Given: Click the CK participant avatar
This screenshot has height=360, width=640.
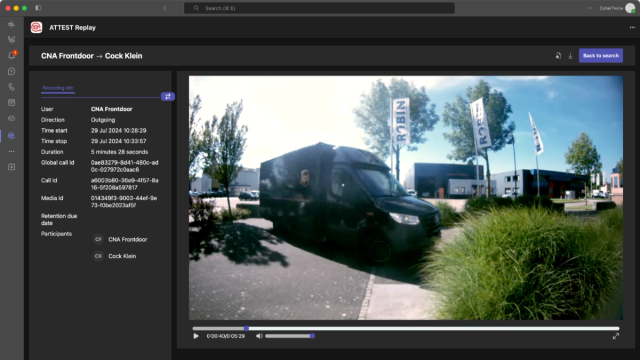Looking at the screenshot, I should tap(98, 256).
